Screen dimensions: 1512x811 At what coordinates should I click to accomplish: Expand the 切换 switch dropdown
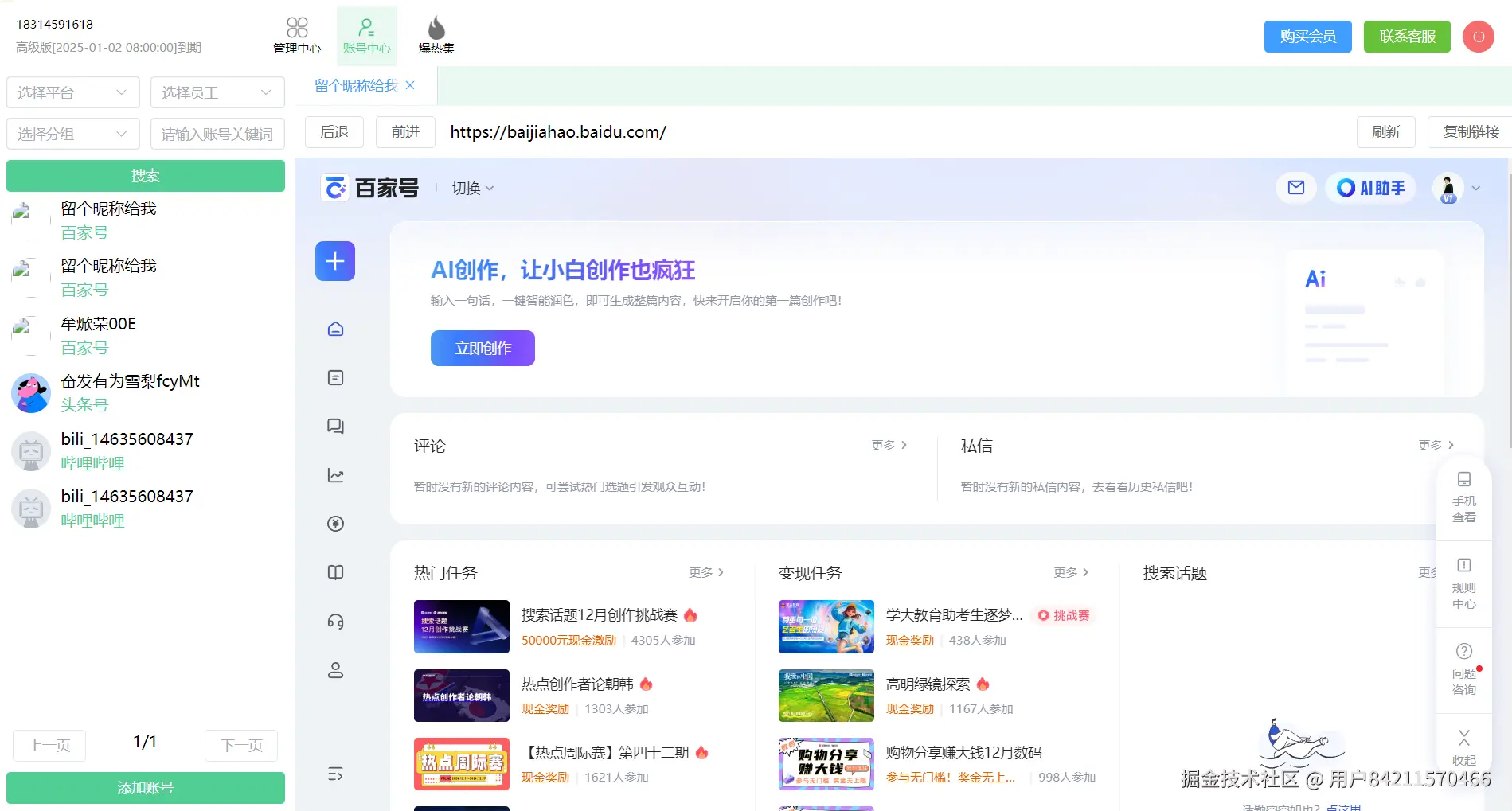(x=473, y=189)
